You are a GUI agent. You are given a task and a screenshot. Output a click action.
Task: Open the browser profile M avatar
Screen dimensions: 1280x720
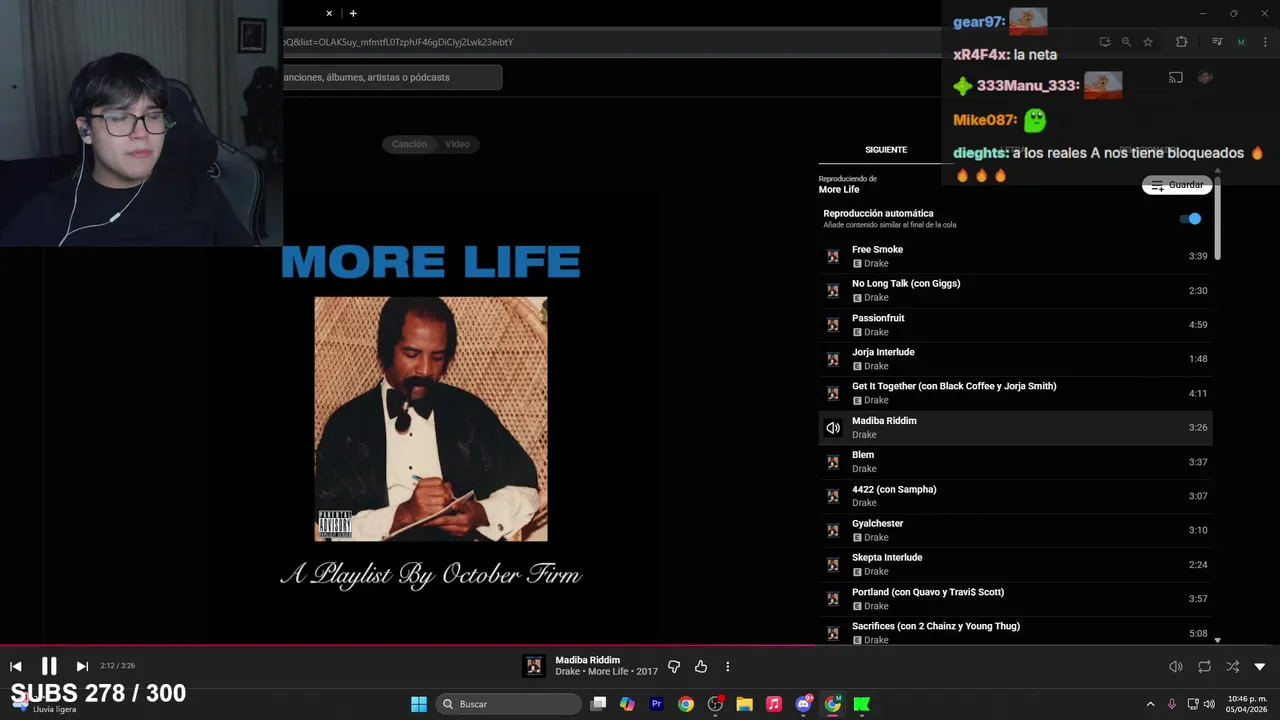click(1241, 42)
